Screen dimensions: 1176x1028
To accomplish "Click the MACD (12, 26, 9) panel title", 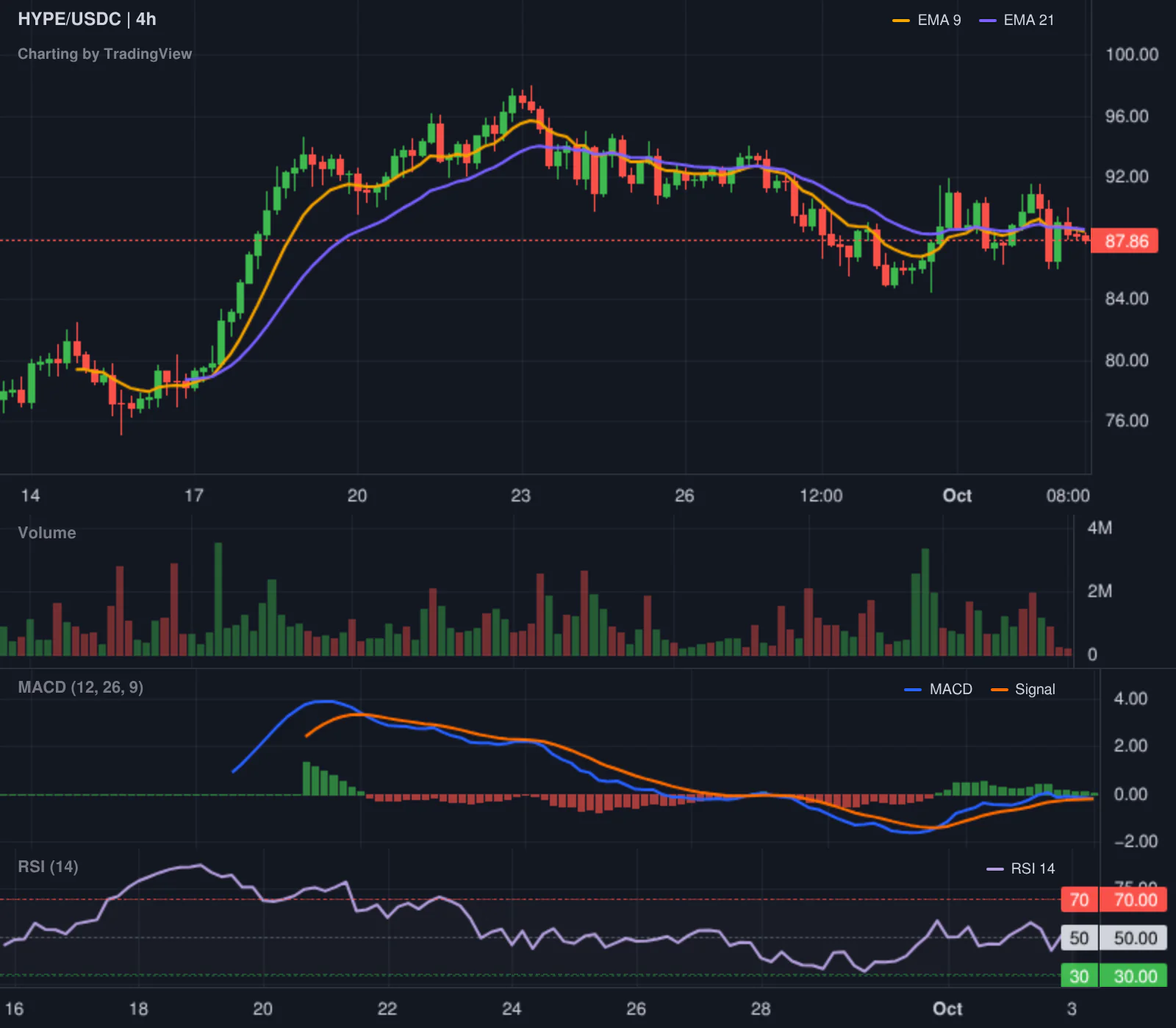I will tap(80, 688).
